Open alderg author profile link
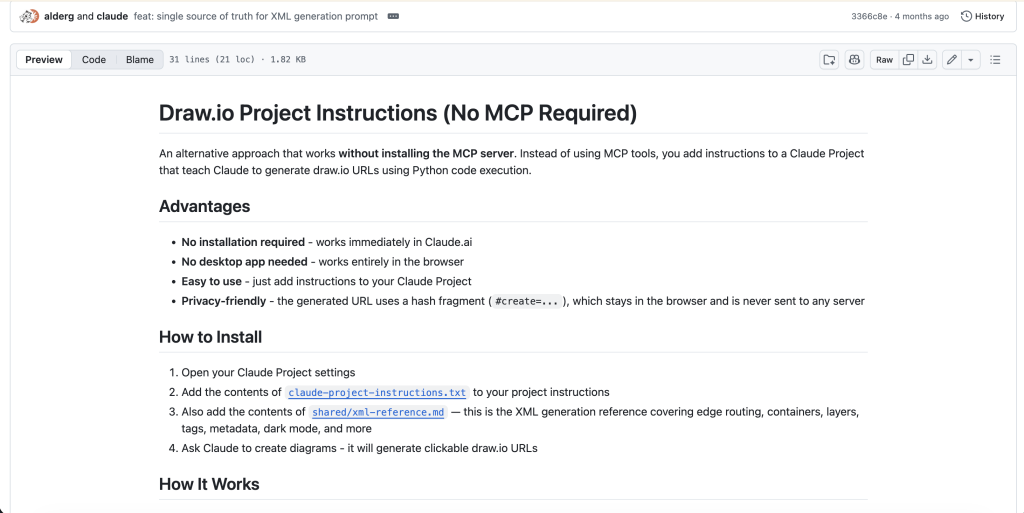The height and width of the screenshot is (513, 1024). click(x=59, y=16)
